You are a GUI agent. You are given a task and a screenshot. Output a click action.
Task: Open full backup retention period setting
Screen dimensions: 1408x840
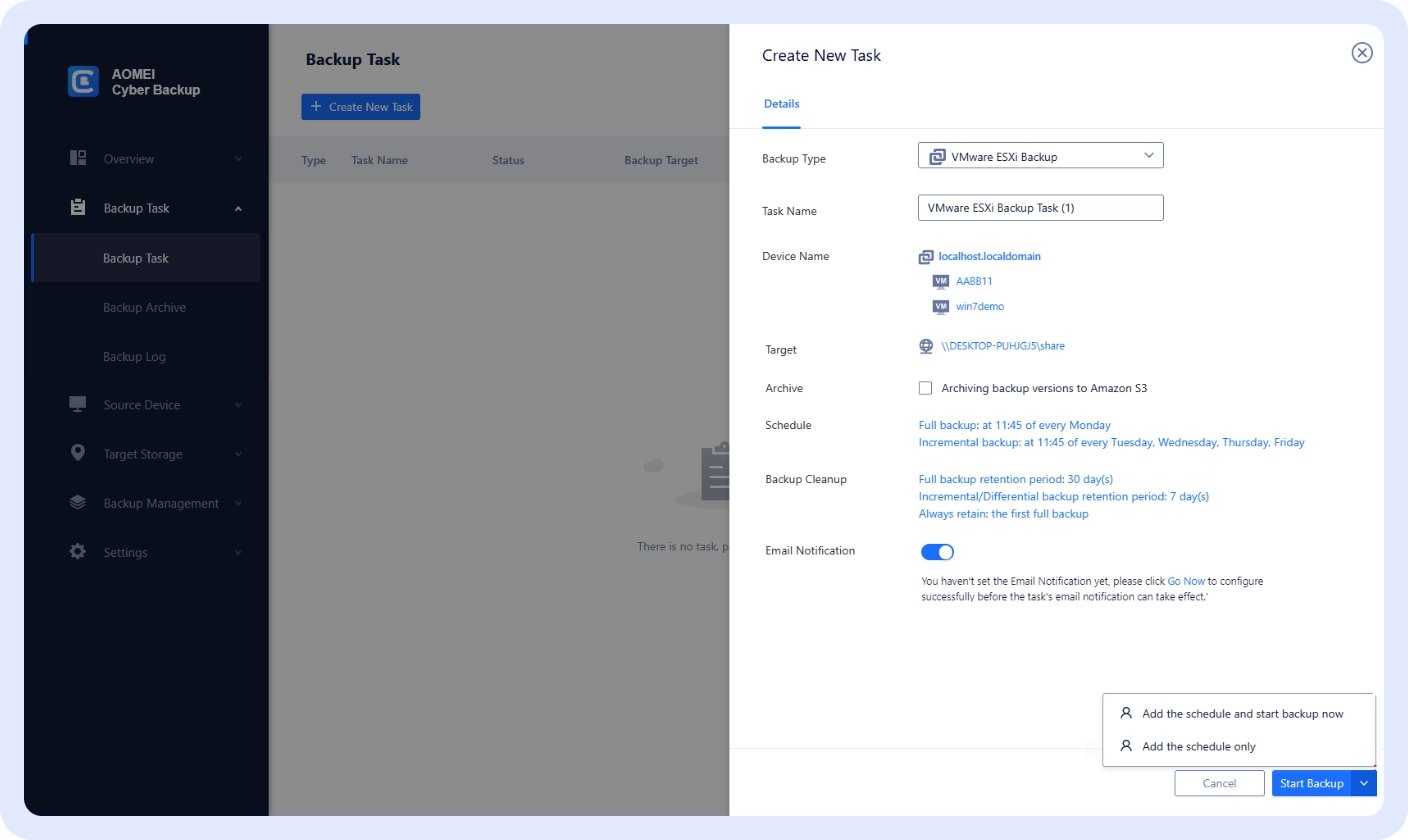(1016, 479)
